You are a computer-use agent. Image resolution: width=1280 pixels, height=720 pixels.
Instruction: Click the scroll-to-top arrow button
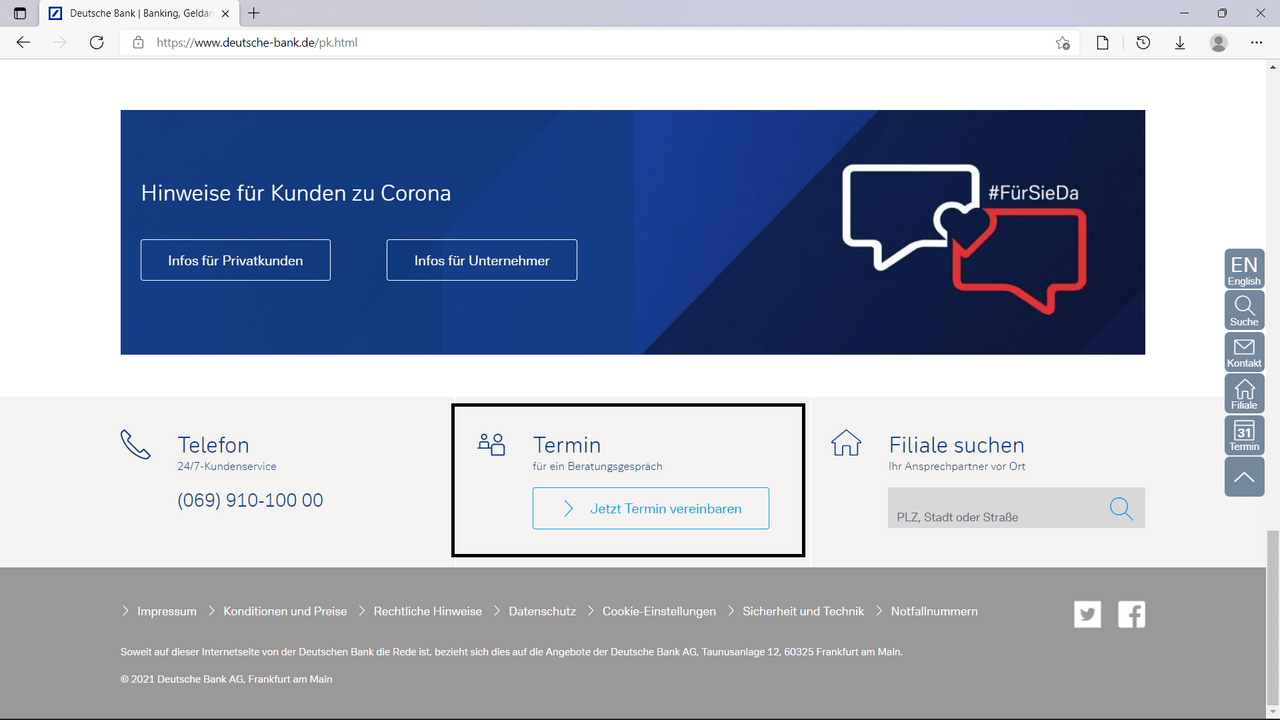(x=1244, y=477)
